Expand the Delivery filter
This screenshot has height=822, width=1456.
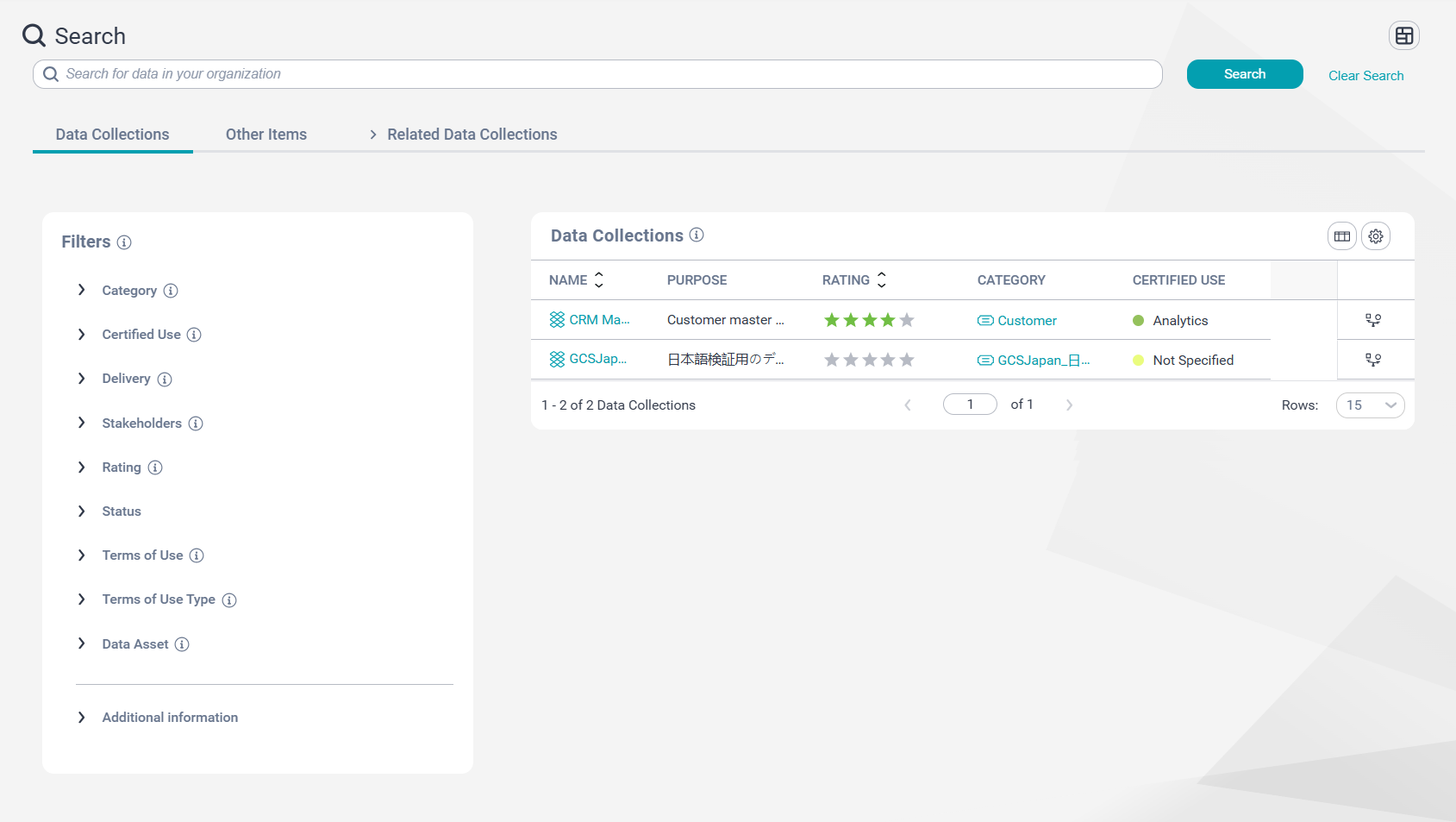pyautogui.click(x=81, y=378)
